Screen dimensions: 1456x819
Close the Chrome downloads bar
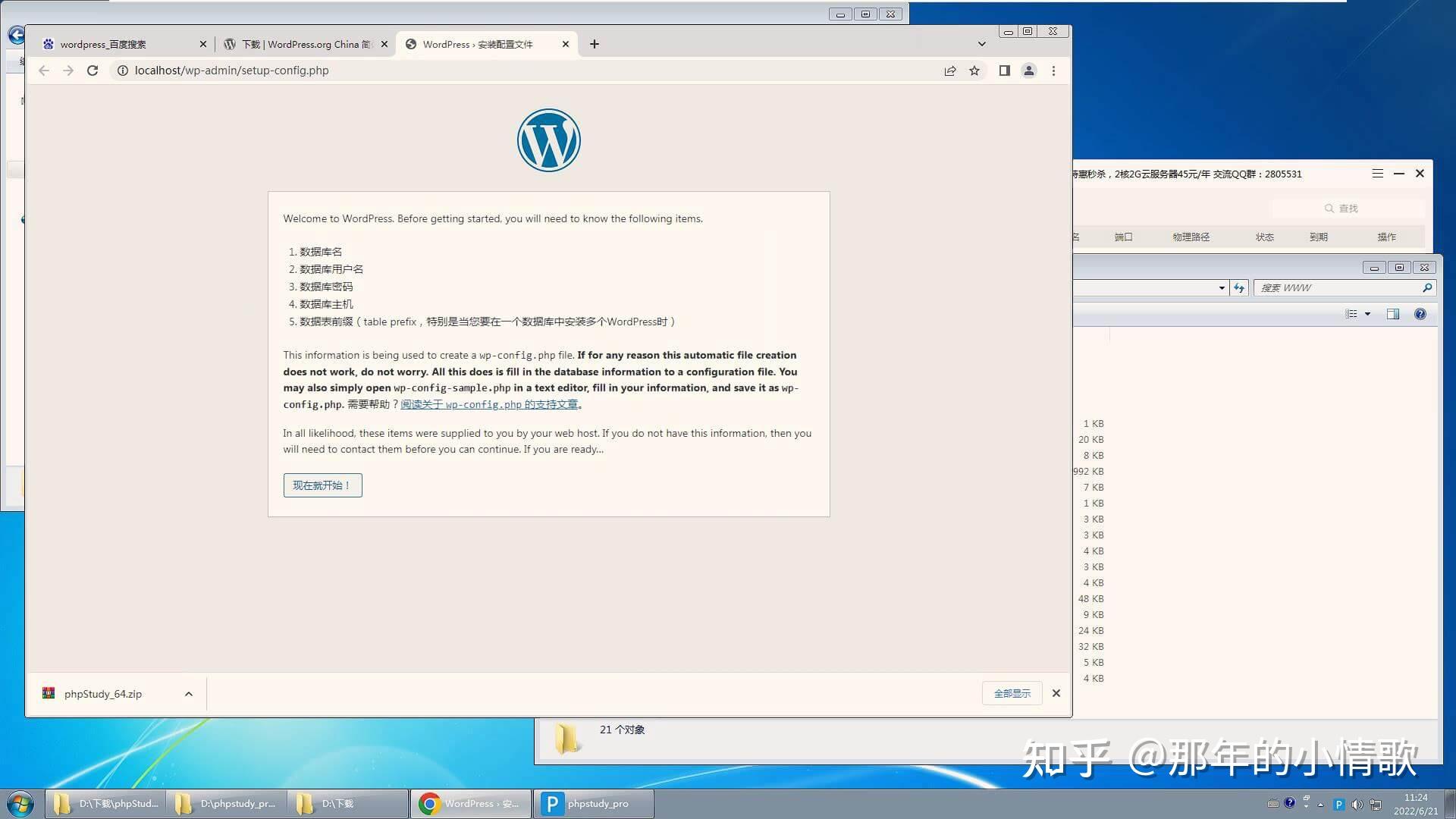[x=1056, y=693]
